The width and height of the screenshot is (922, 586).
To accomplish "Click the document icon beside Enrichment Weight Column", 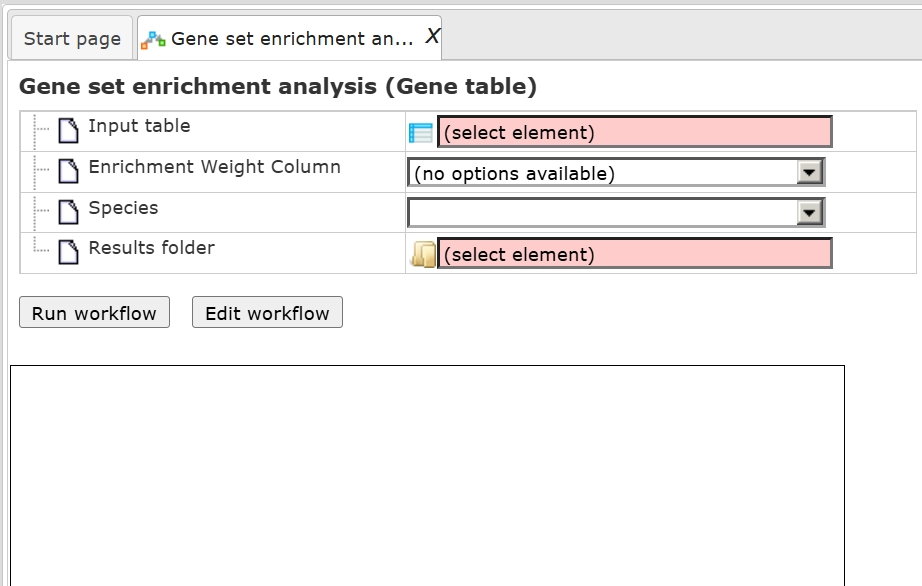I will point(68,171).
